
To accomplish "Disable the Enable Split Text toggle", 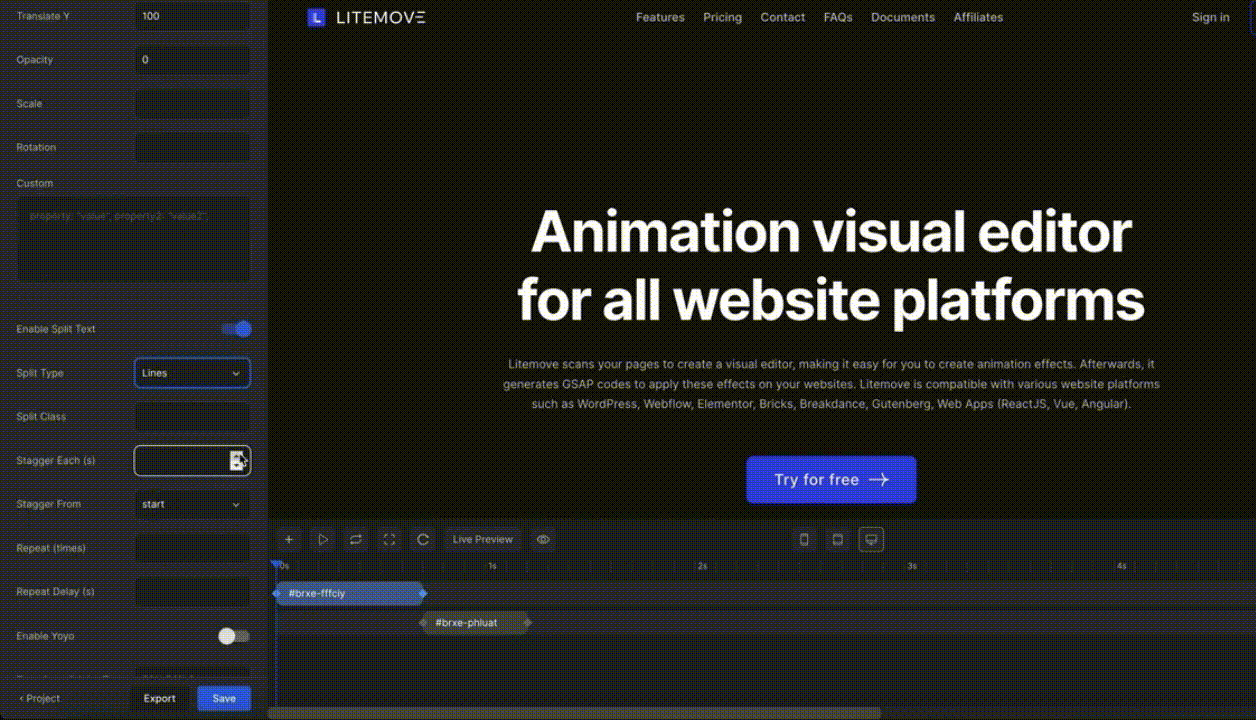I will pos(236,329).
